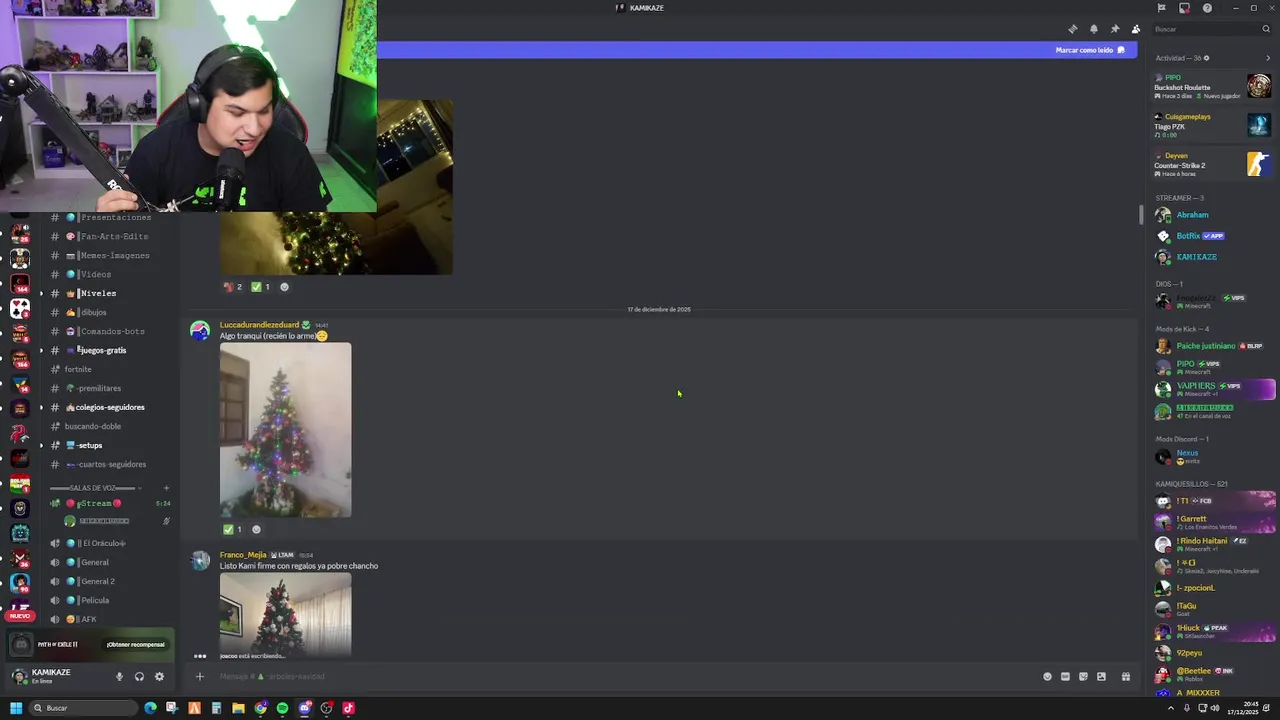Toggle headphones deafen in user panel
Screen dimensions: 1280x720
pos(139,677)
